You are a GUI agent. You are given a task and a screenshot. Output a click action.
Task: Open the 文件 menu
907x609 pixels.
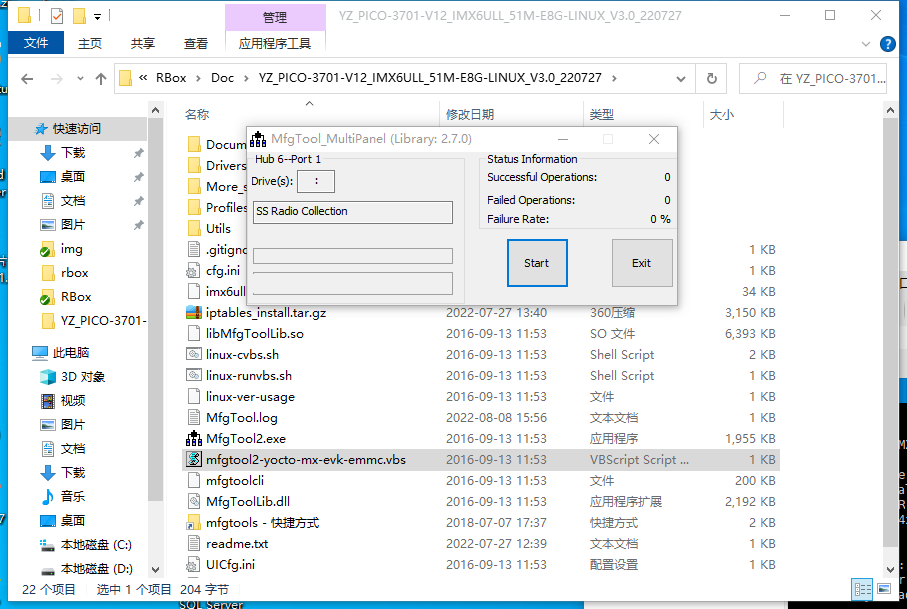[x=36, y=43]
